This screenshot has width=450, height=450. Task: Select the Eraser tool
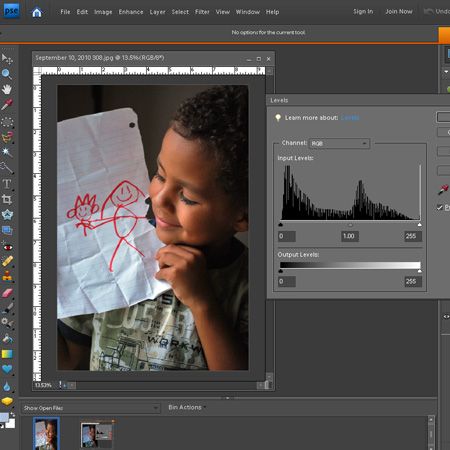(x=7, y=293)
